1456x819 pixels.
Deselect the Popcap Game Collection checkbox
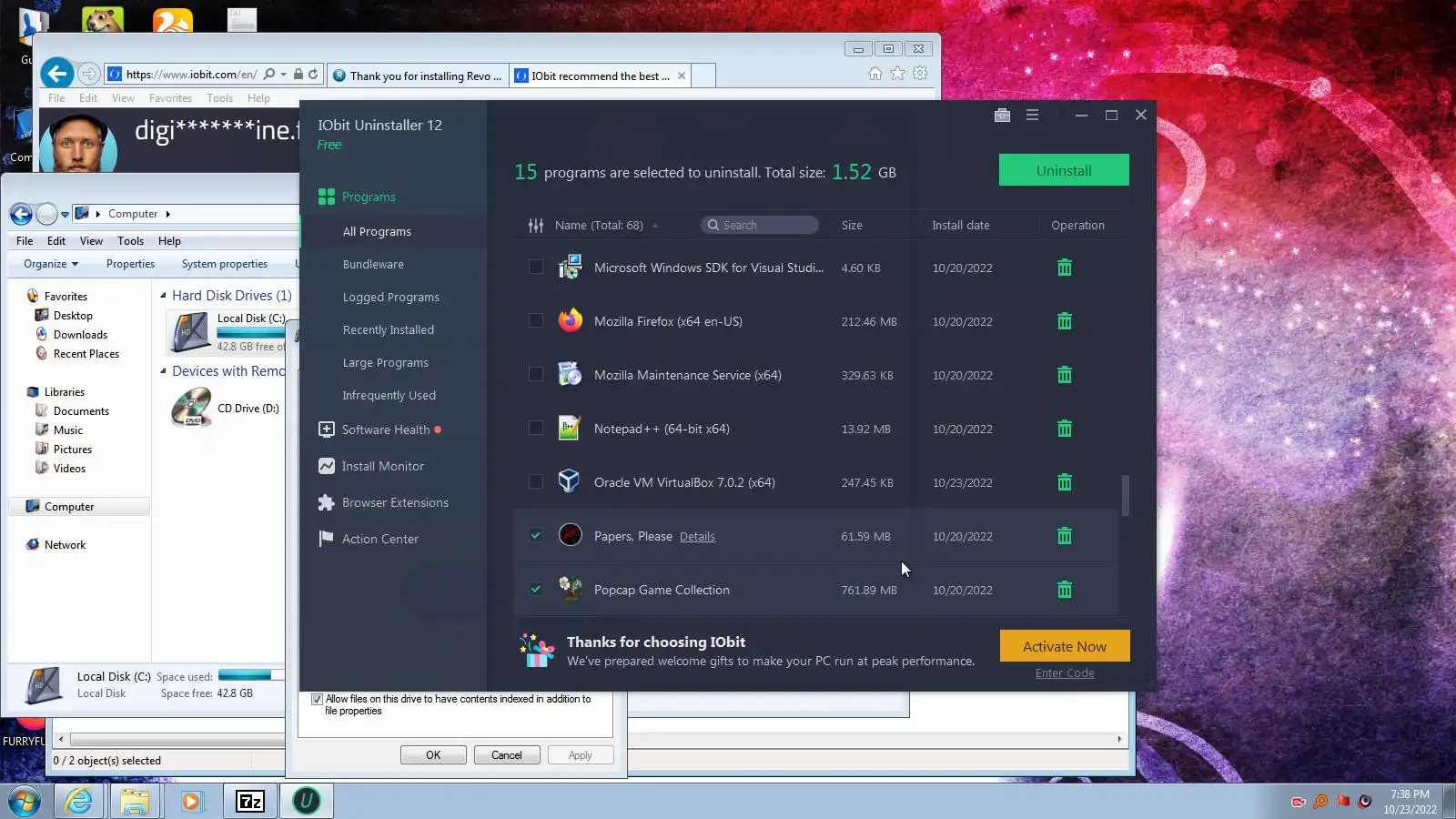click(536, 589)
